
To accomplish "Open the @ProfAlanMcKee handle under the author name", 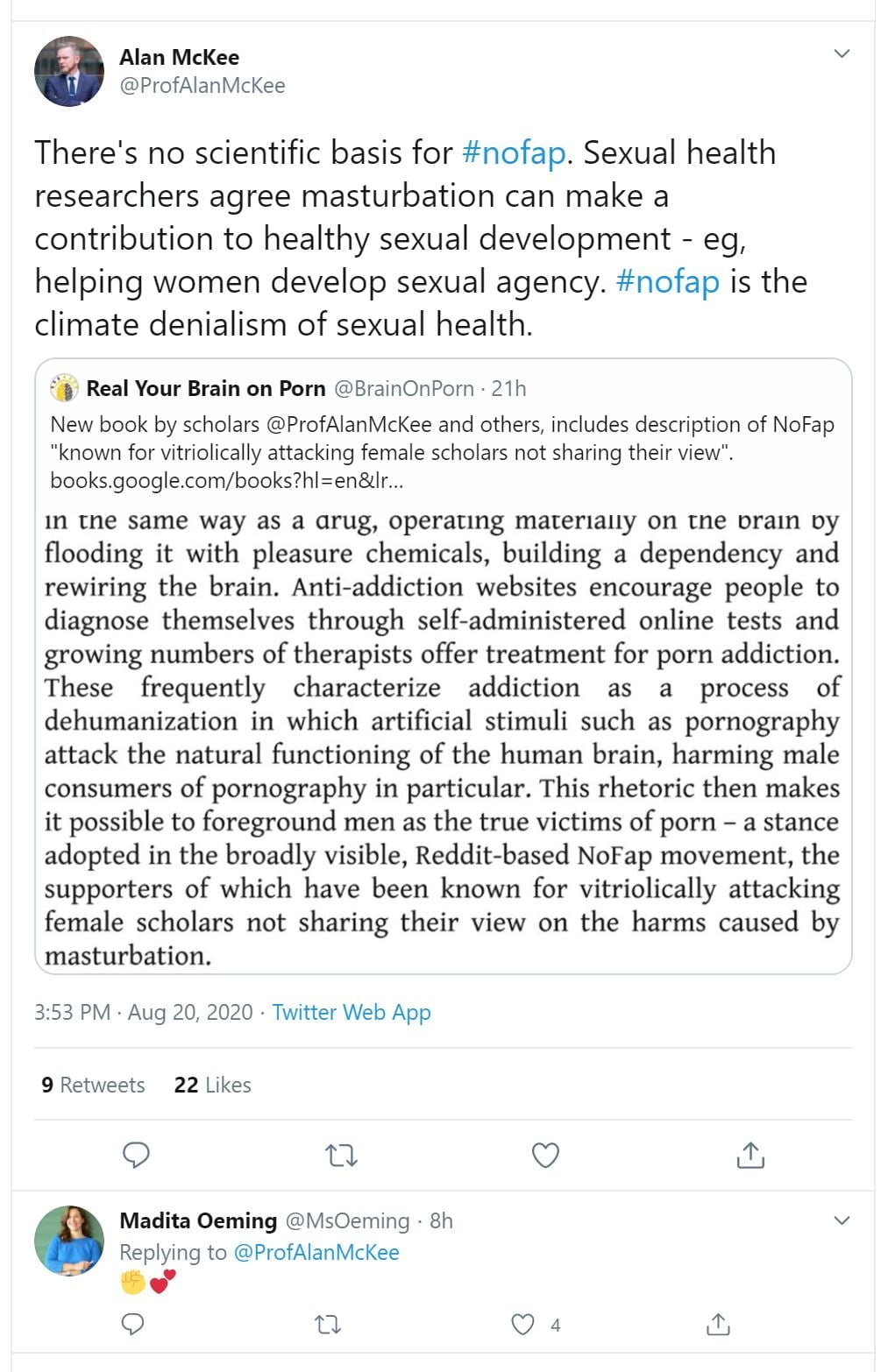I will 202,86.
